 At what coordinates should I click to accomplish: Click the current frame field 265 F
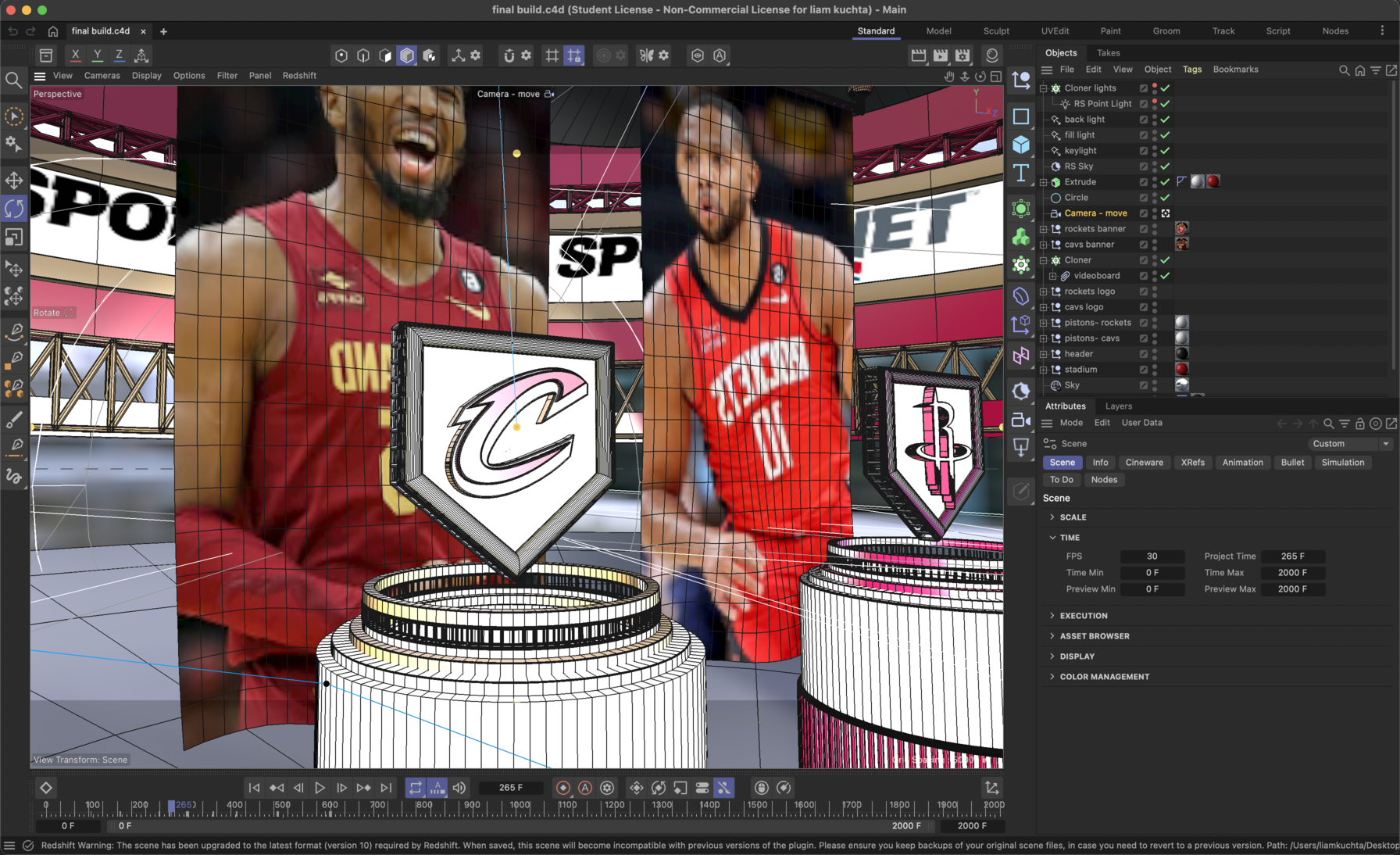coord(511,788)
